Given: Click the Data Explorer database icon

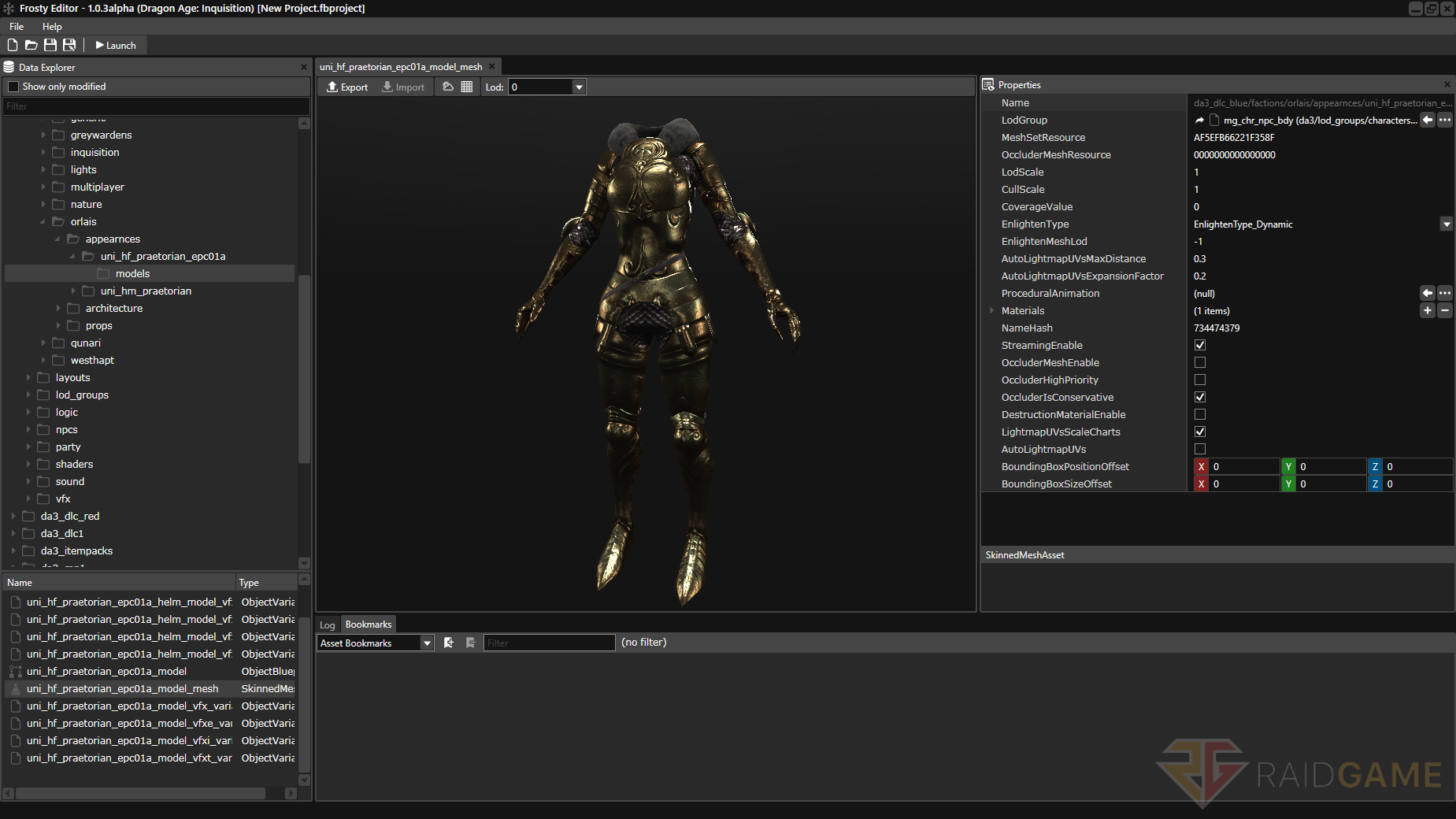Looking at the screenshot, I should pos(9,67).
